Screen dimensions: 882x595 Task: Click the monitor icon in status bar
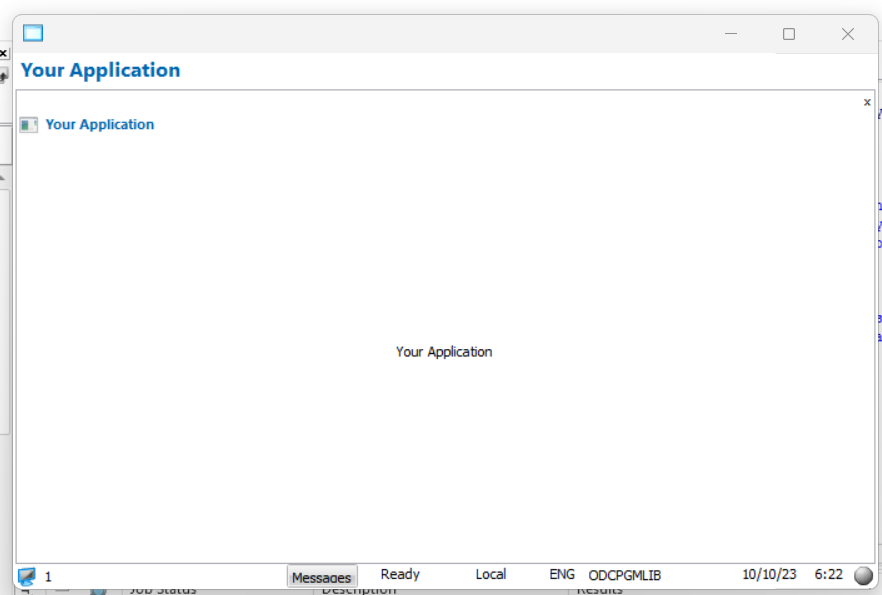[x=26, y=576]
